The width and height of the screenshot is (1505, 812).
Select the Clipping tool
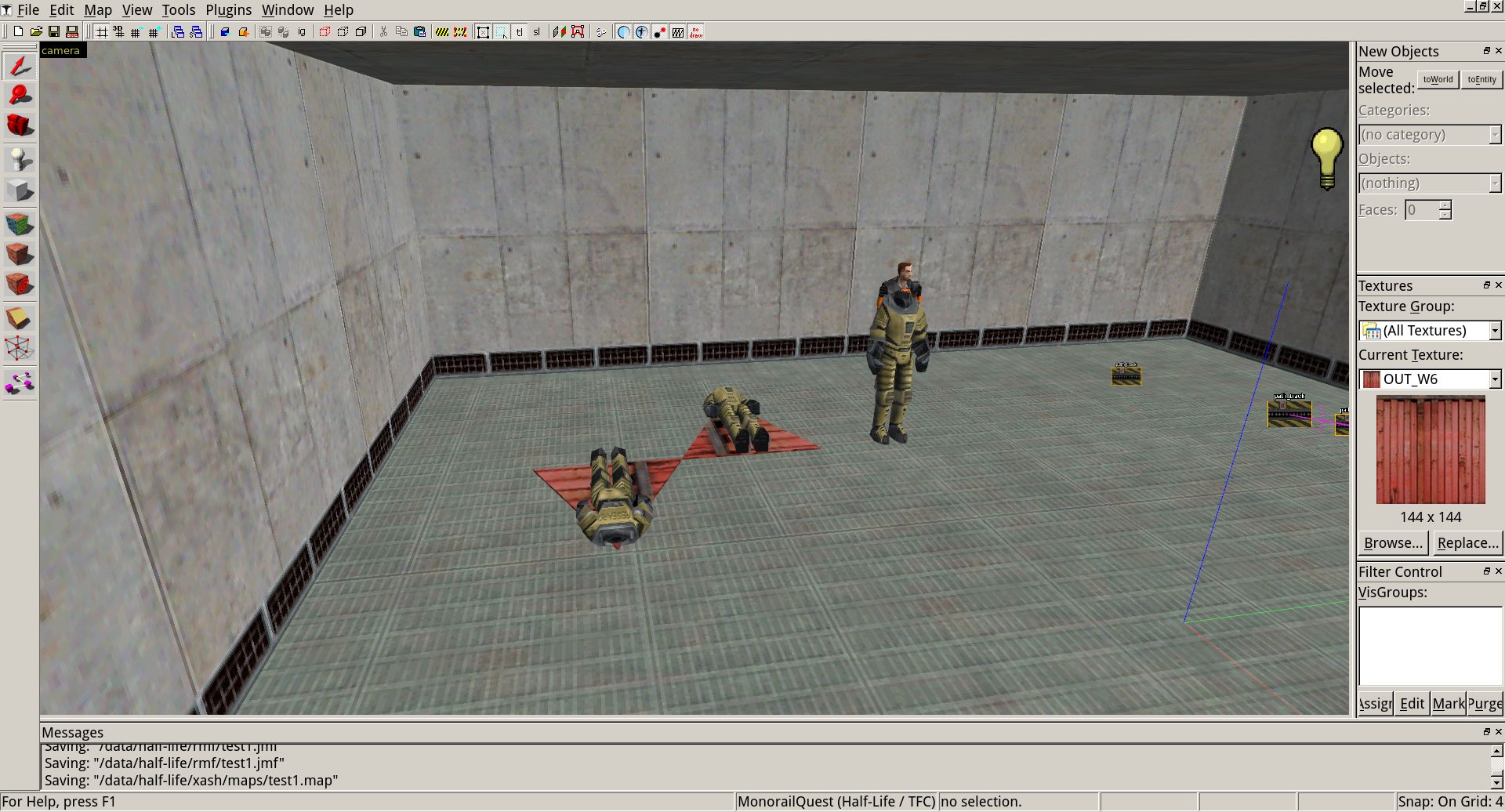coord(20,318)
